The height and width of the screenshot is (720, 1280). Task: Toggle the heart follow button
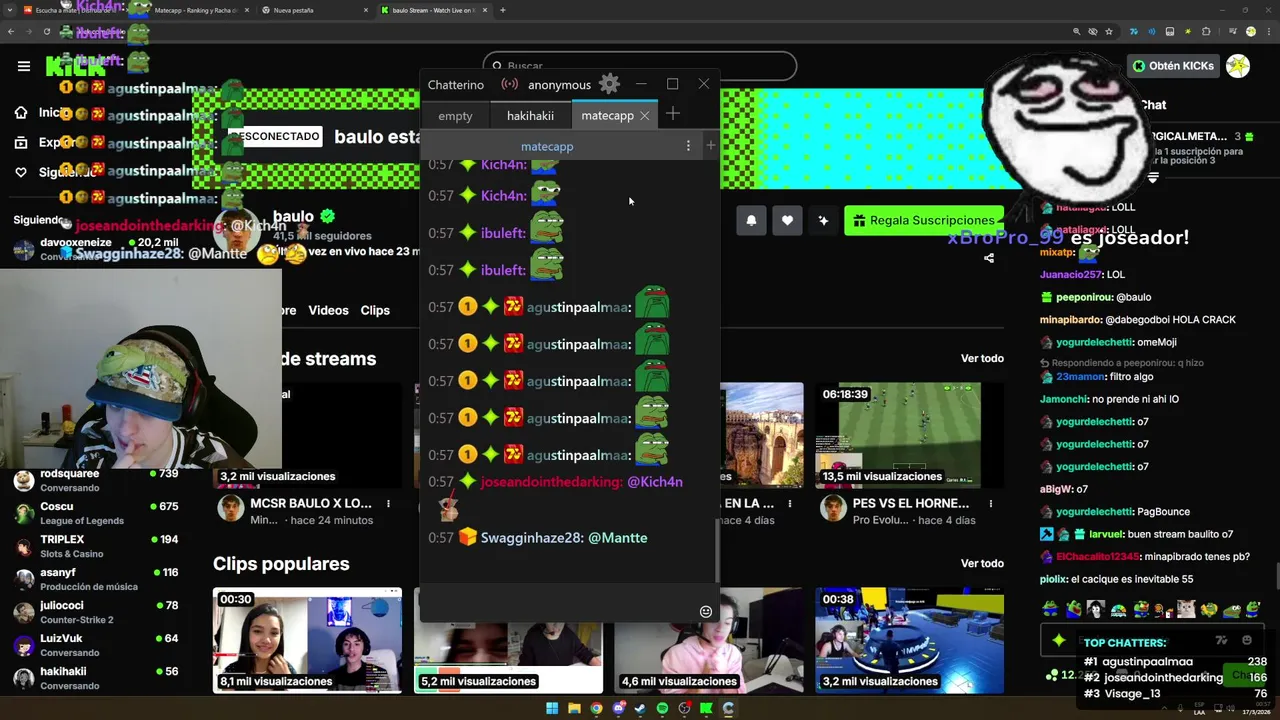pyautogui.click(x=787, y=220)
